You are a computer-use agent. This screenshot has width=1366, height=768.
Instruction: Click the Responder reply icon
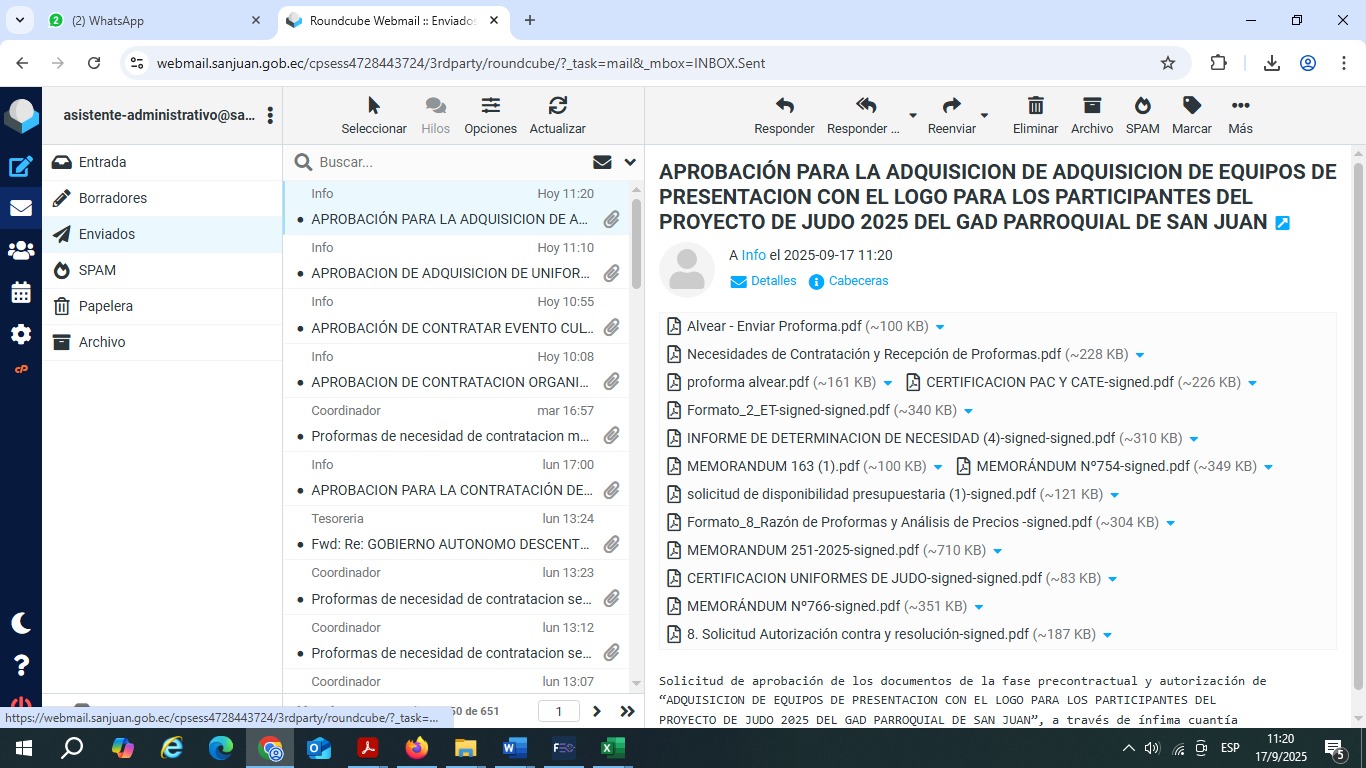[x=784, y=106]
